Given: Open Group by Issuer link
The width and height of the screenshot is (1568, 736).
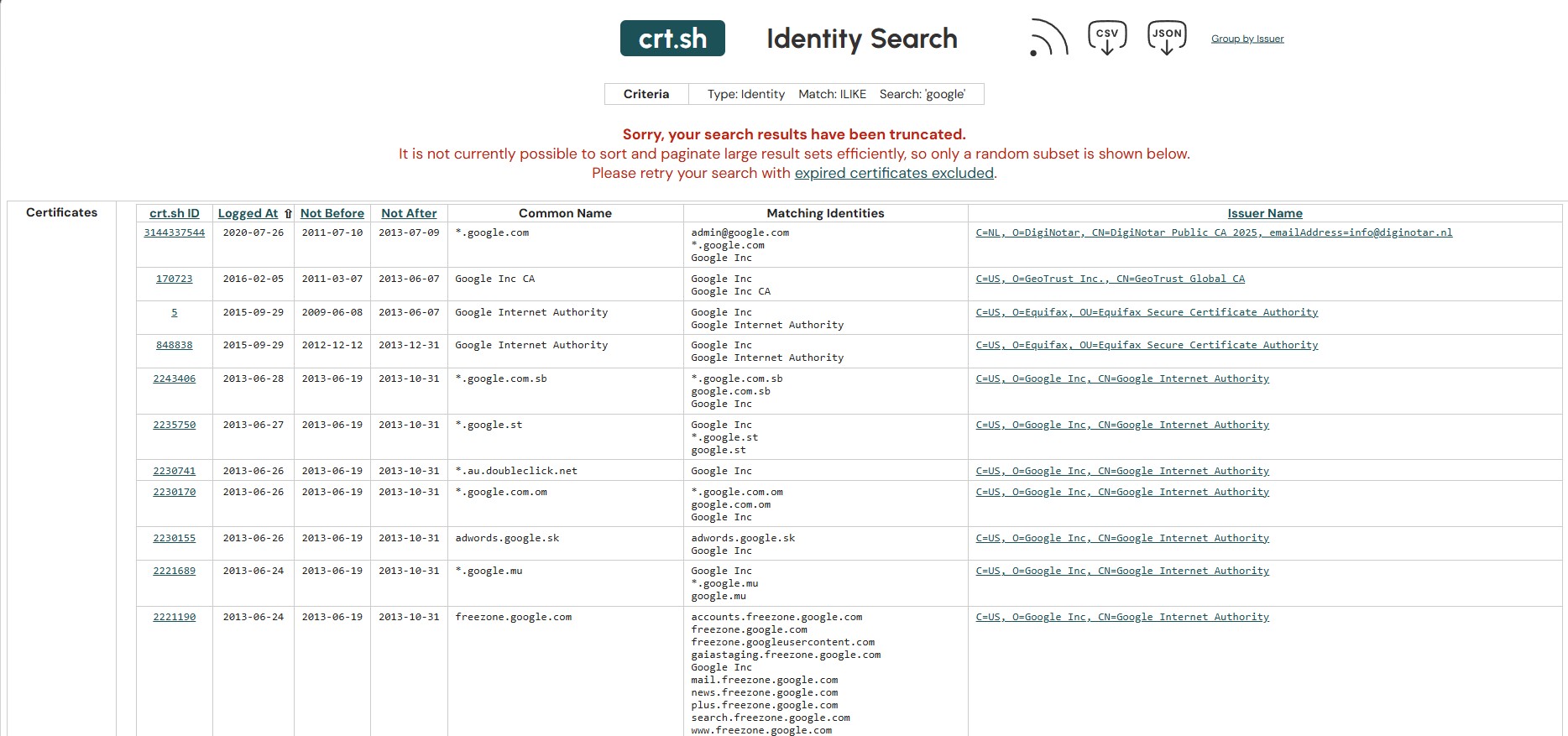Looking at the screenshot, I should click(1247, 39).
